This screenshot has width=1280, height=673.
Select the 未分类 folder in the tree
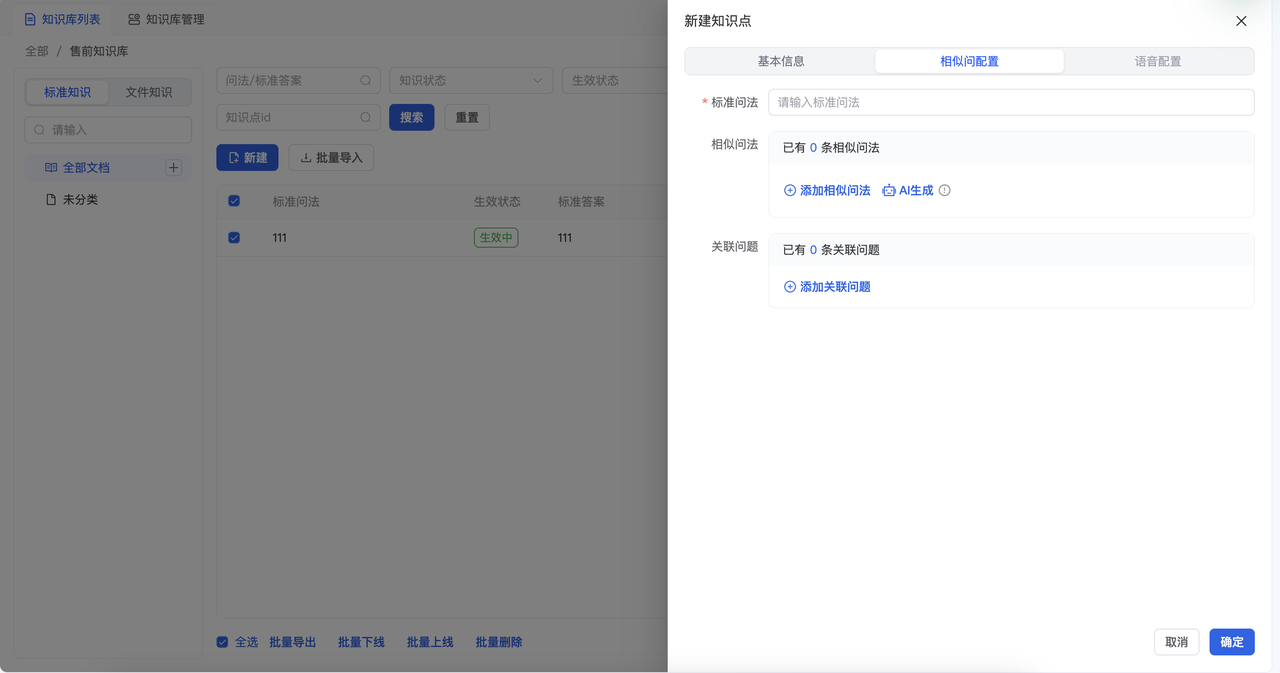click(80, 200)
